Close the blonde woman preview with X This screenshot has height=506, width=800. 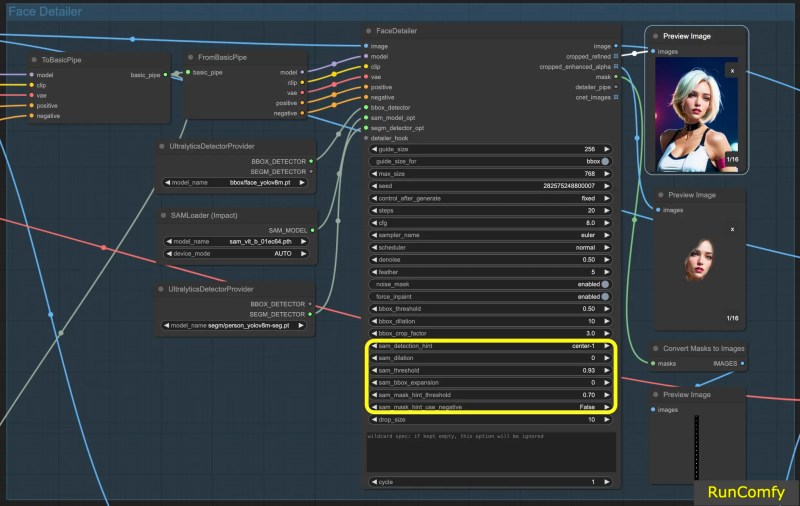coord(732,70)
